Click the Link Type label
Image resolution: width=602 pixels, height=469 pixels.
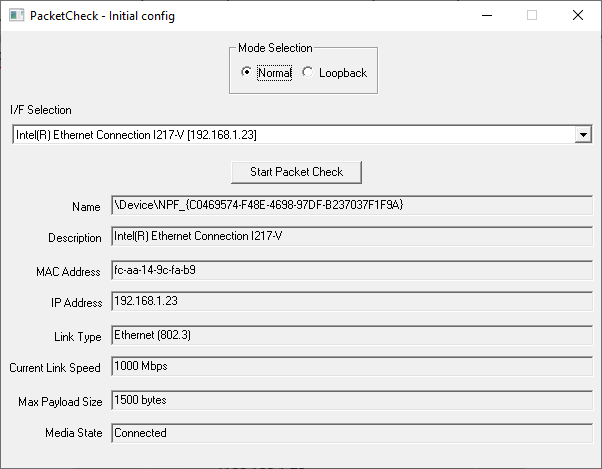click(x=78, y=337)
